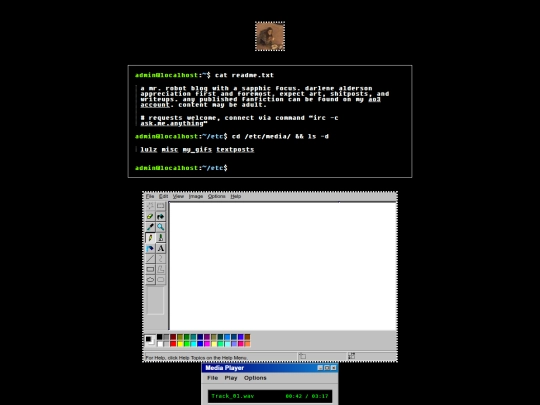Select the Free-Form Select tool in Paint

click(x=150, y=206)
